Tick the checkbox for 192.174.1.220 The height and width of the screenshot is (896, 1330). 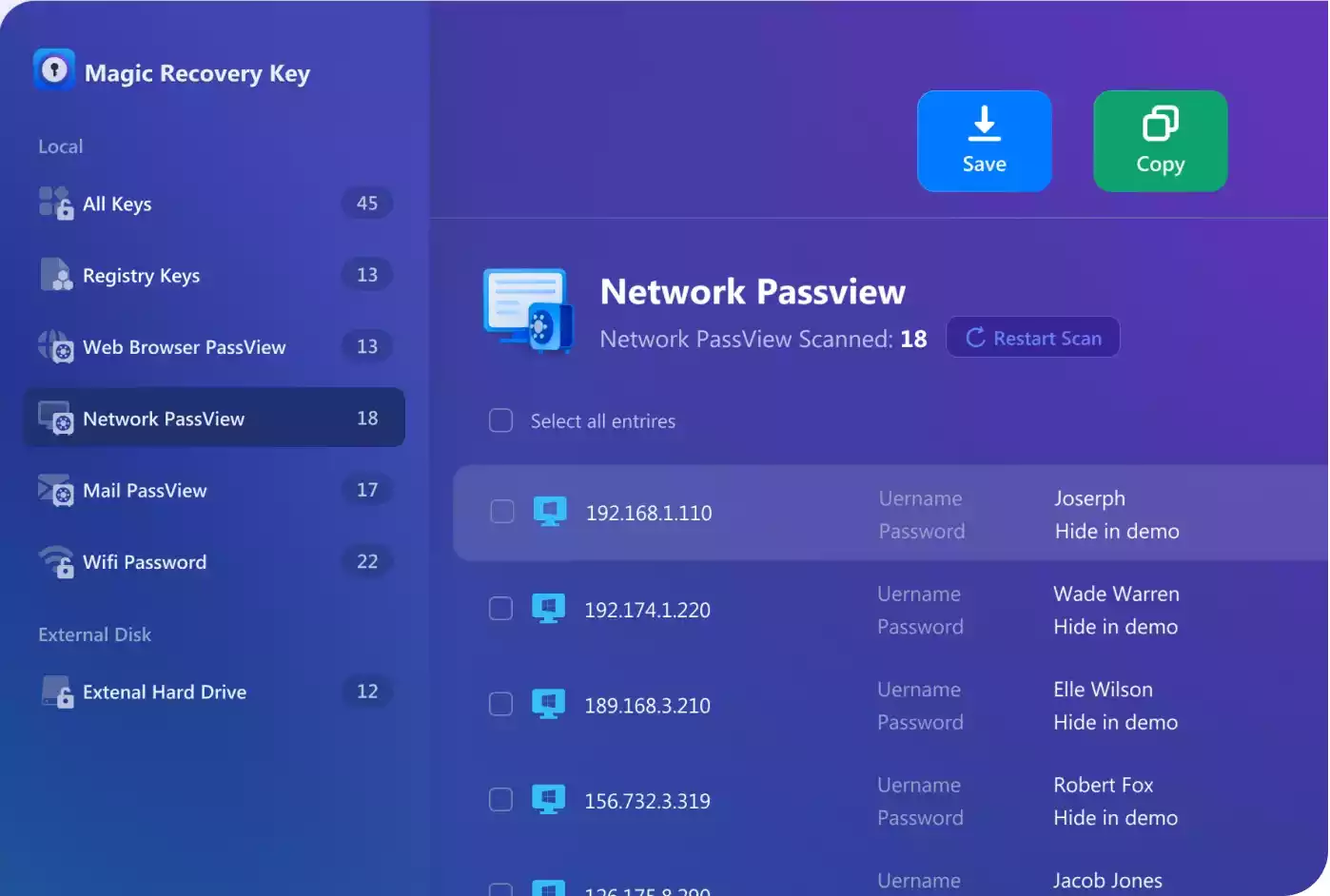click(500, 609)
